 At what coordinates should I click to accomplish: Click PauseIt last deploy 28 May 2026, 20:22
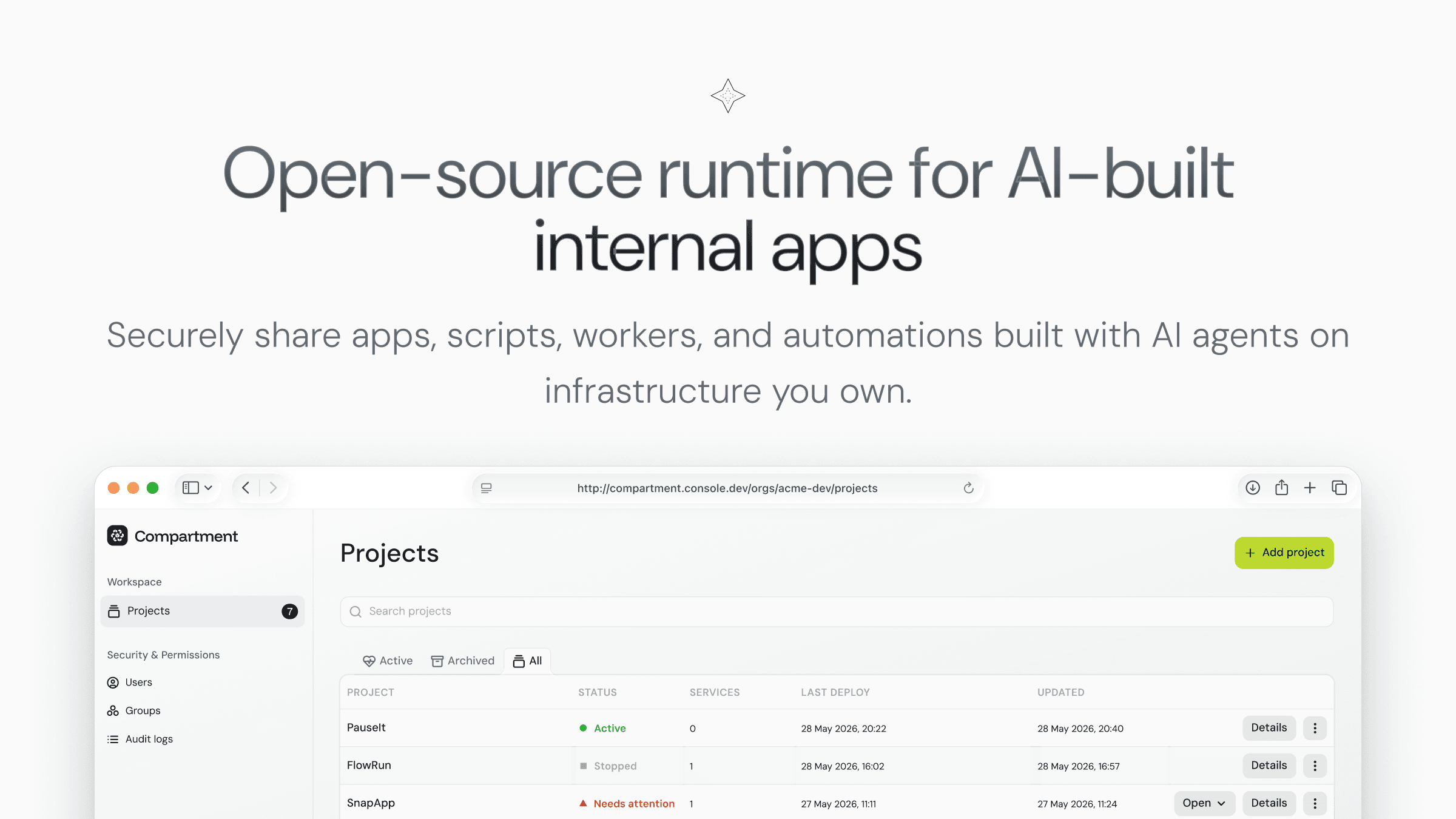pyautogui.click(x=843, y=728)
